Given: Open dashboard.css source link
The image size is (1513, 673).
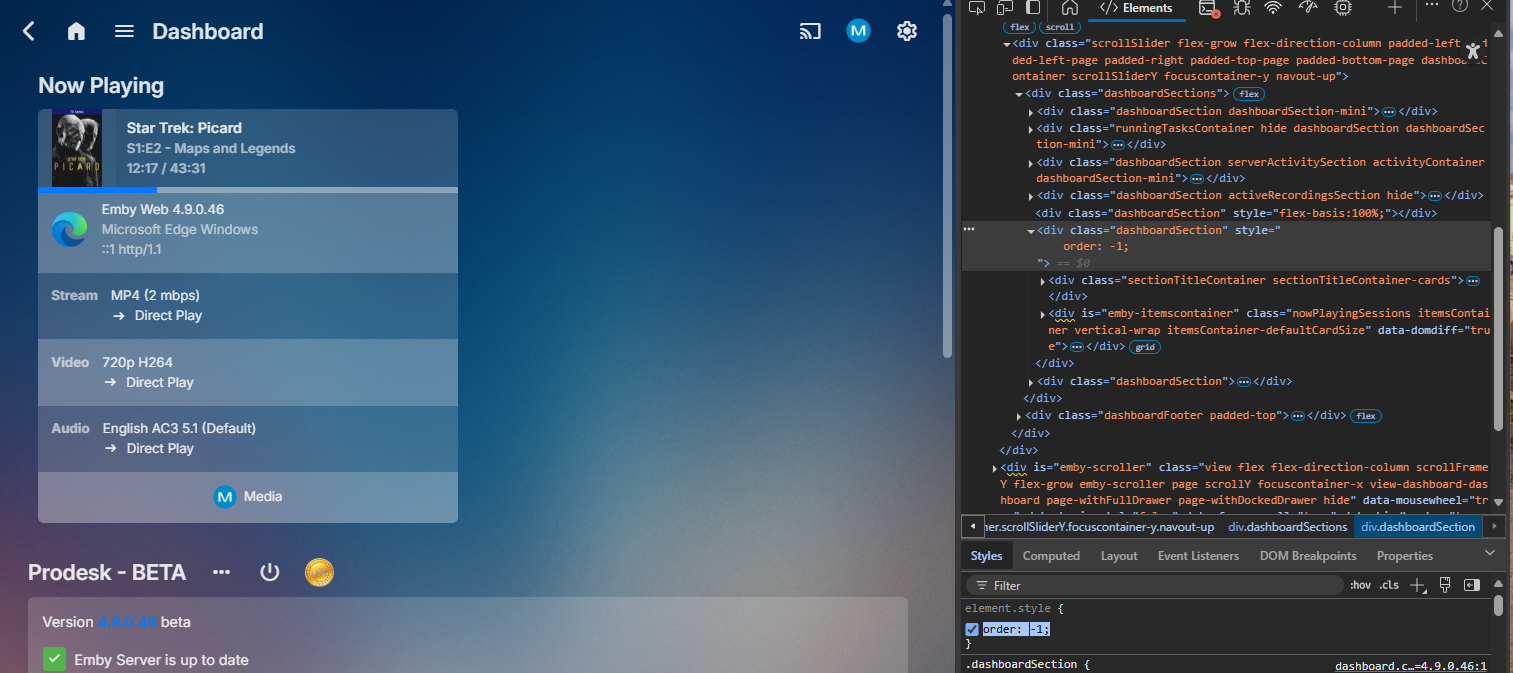Looking at the screenshot, I should click(1411, 666).
